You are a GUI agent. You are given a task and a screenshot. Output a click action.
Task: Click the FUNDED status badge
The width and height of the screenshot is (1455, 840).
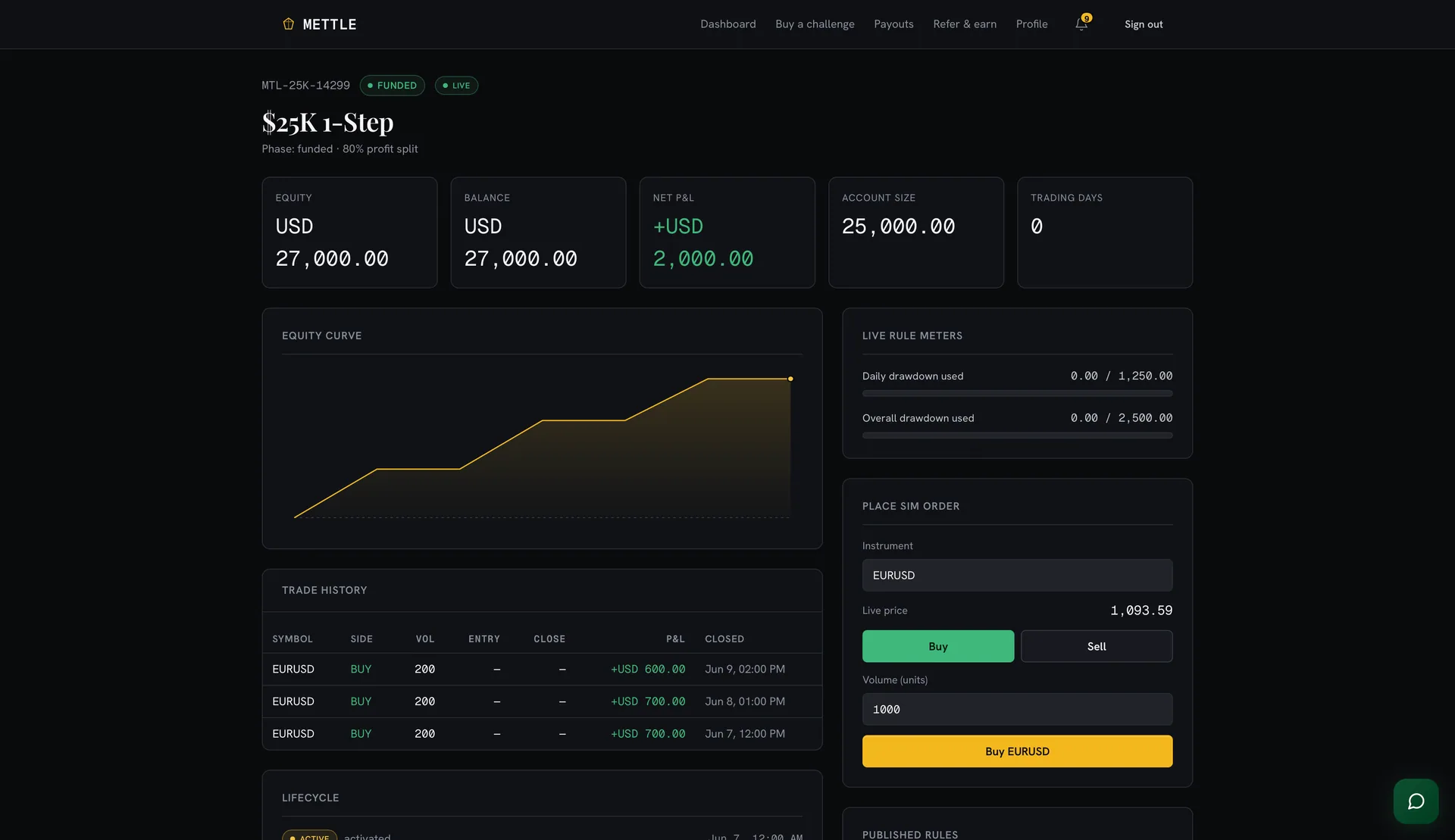[x=392, y=86]
